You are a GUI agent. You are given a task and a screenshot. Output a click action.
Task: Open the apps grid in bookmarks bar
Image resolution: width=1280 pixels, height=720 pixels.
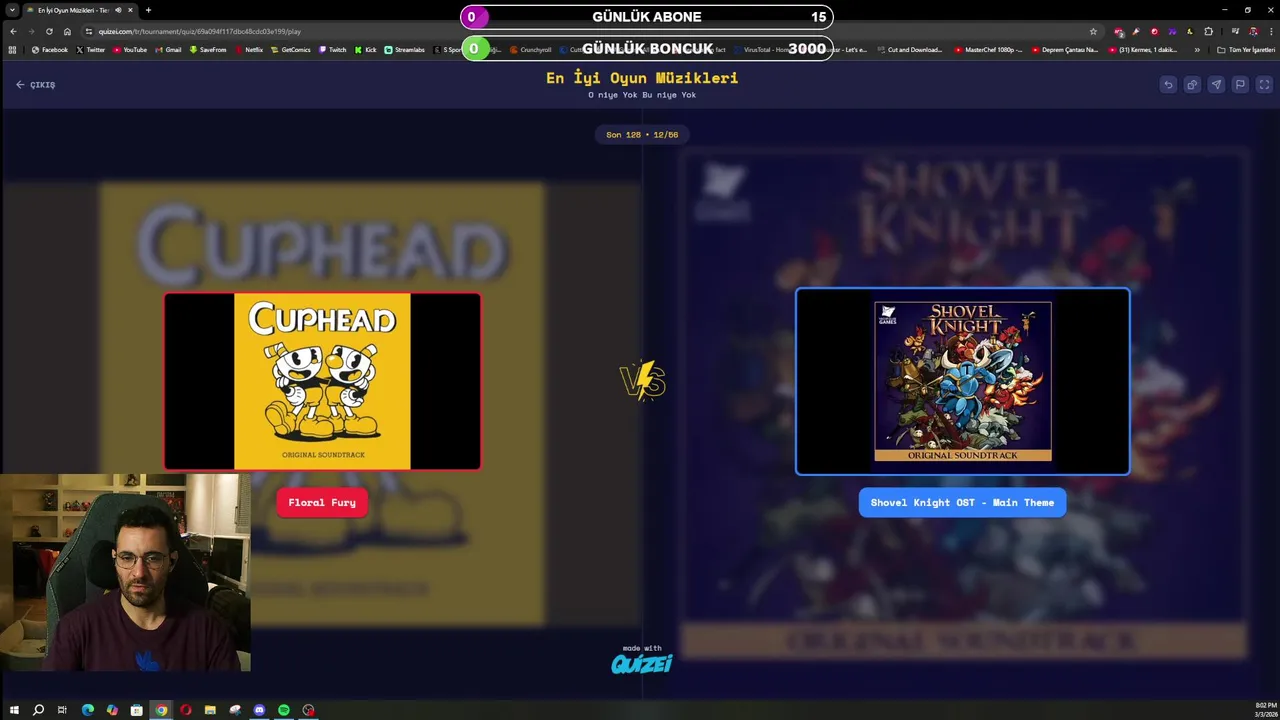point(12,50)
